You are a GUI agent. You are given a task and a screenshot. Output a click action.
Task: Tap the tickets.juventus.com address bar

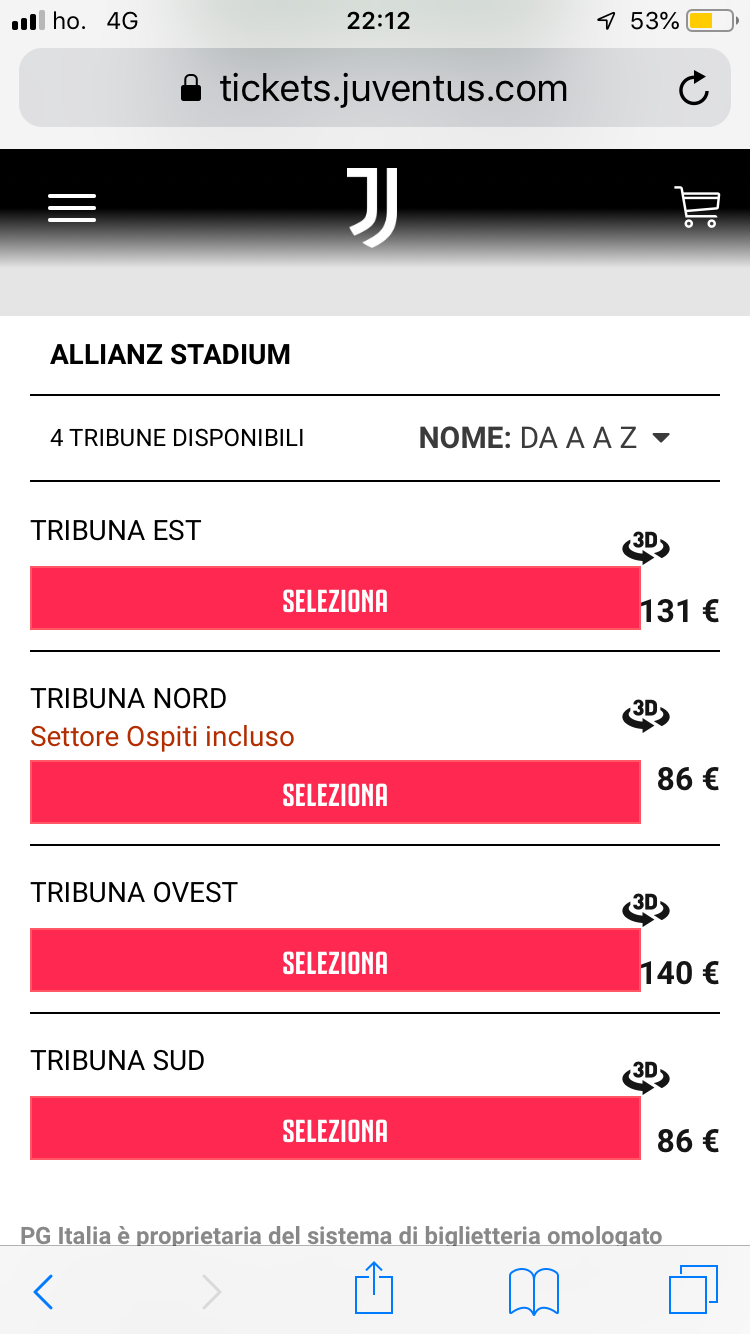374,89
